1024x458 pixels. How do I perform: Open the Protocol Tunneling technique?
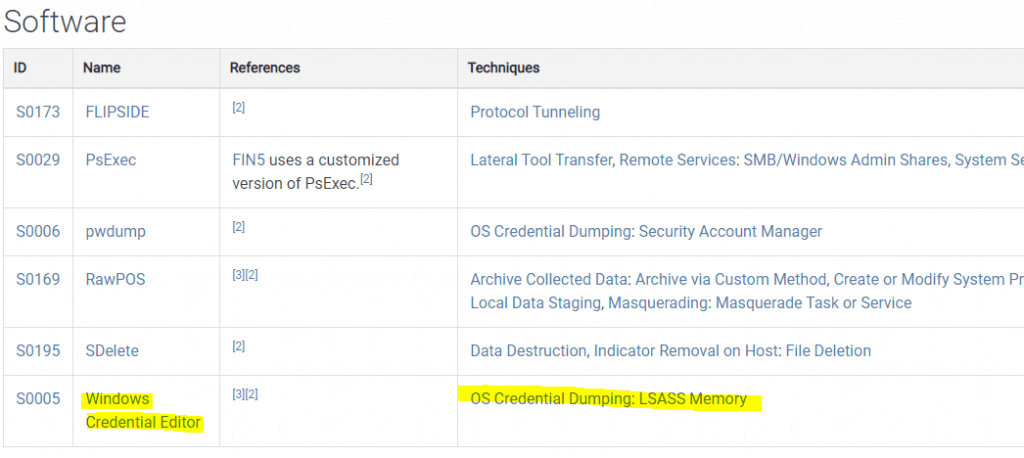535,112
